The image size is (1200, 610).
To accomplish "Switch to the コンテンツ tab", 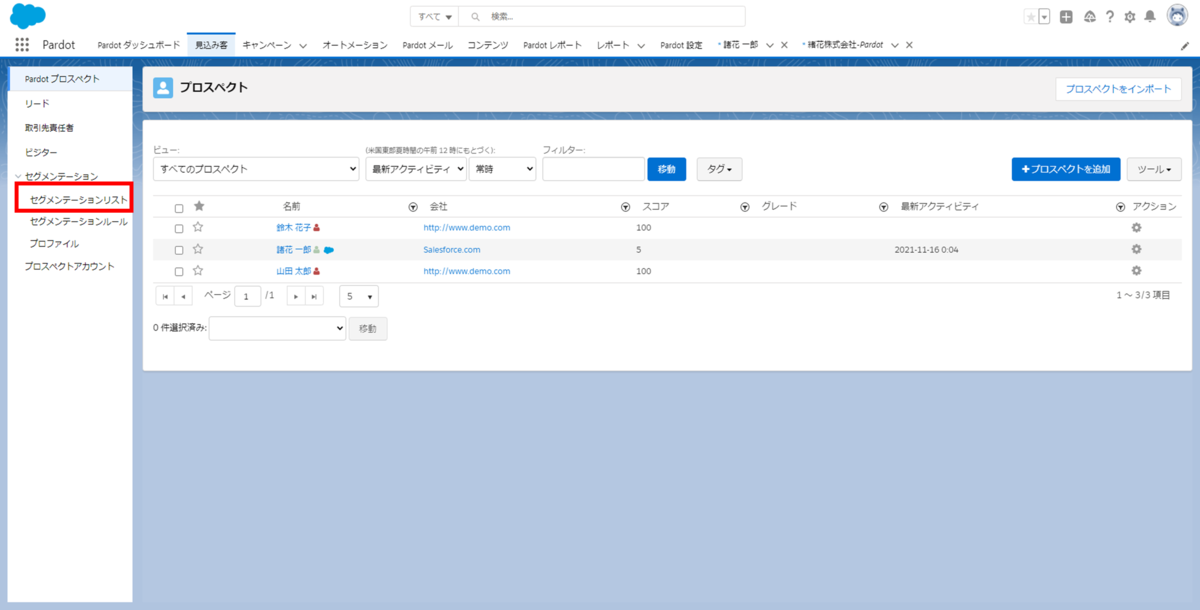I will point(488,45).
